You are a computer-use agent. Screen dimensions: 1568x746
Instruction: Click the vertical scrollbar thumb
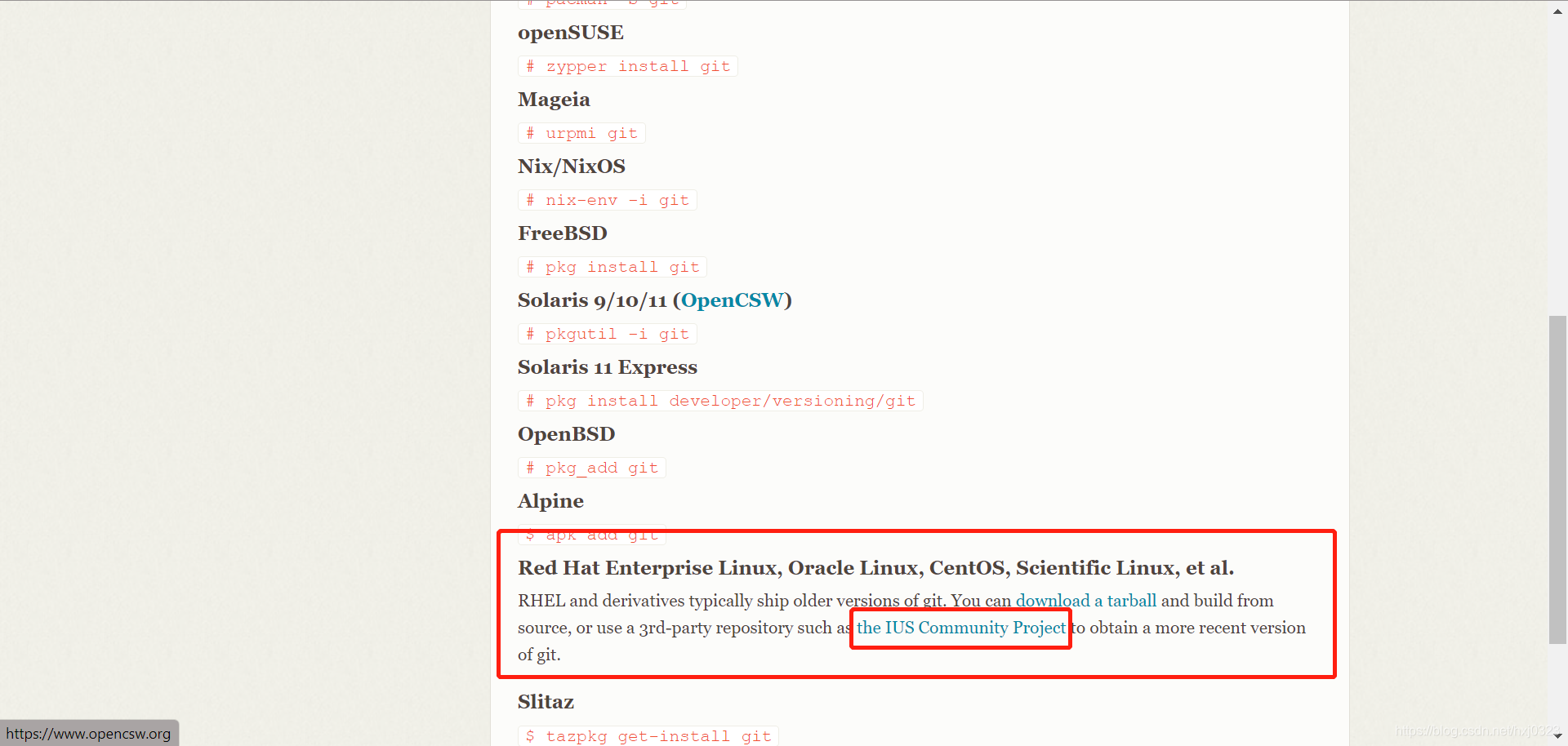tap(1557, 480)
